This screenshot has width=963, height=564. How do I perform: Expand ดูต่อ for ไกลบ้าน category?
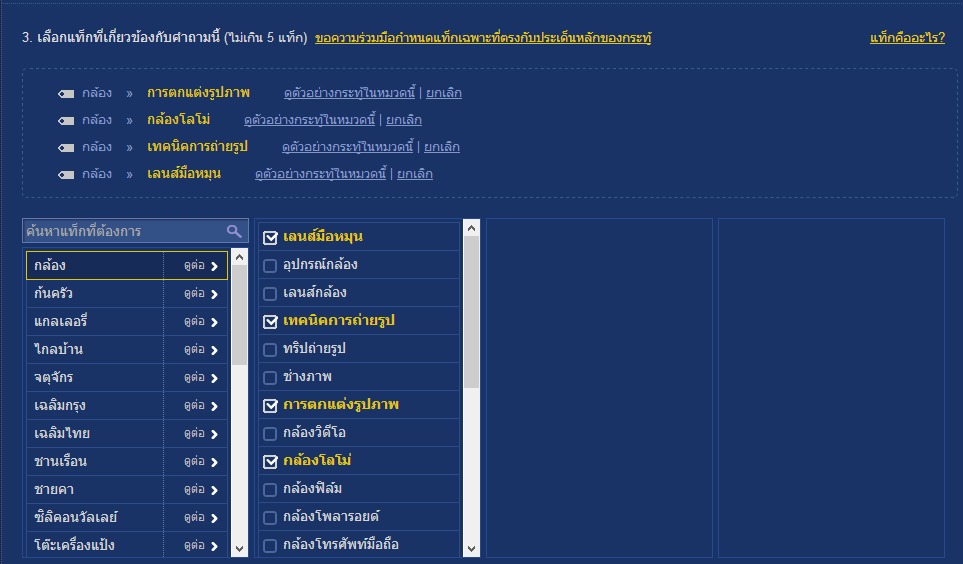tap(201, 350)
